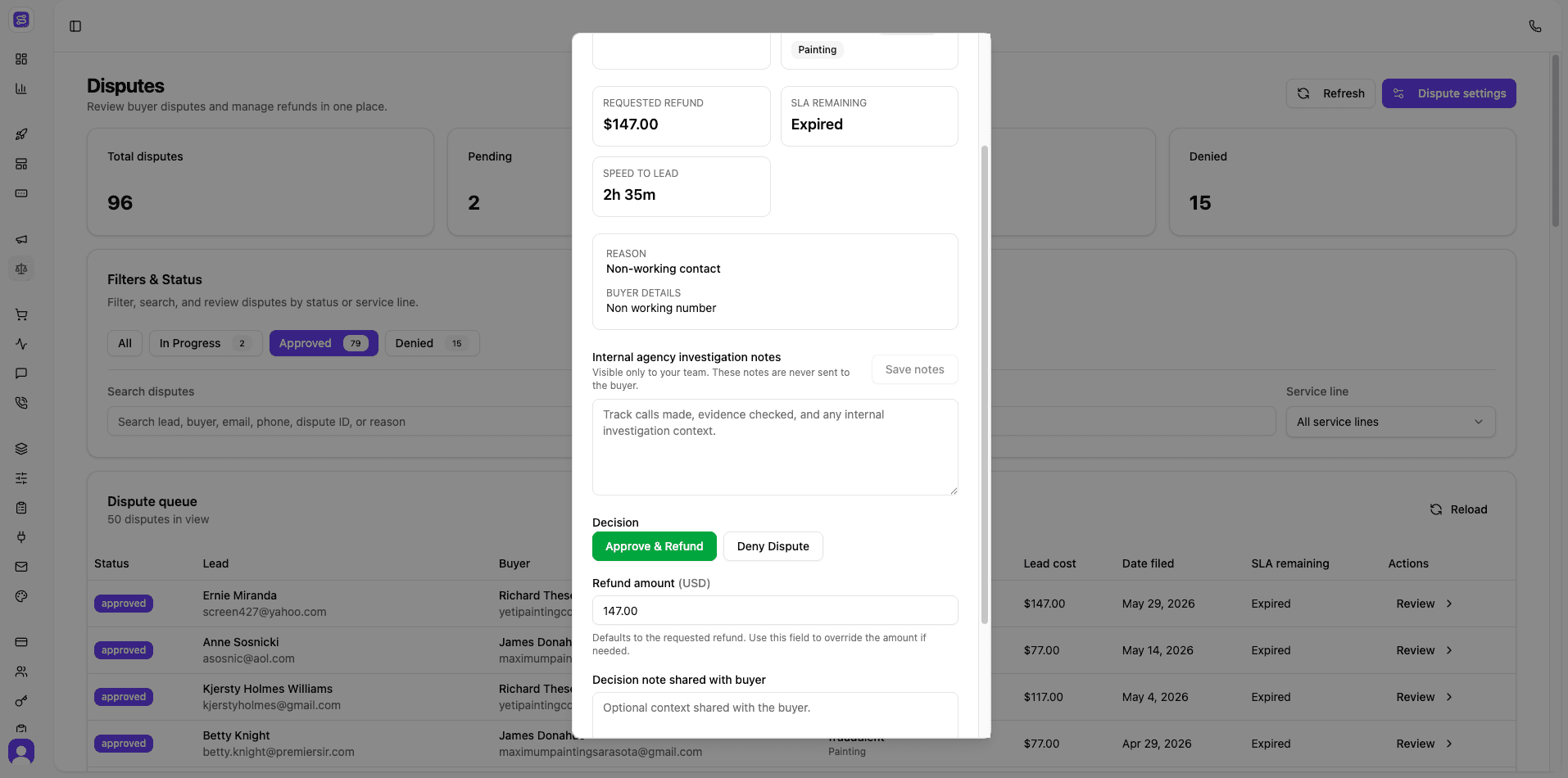Click the Requested Refund $147.00 value
Screen dimensions: 1568x778
630,124
